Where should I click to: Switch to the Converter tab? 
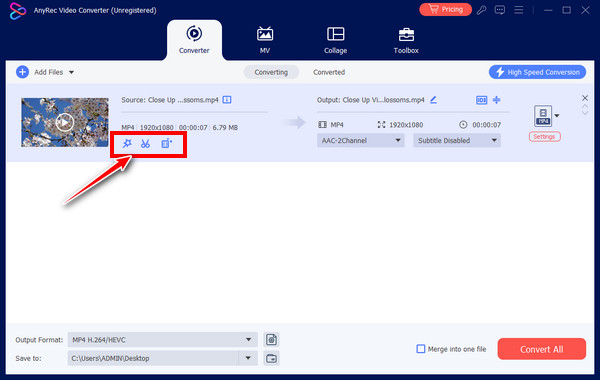tap(194, 40)
